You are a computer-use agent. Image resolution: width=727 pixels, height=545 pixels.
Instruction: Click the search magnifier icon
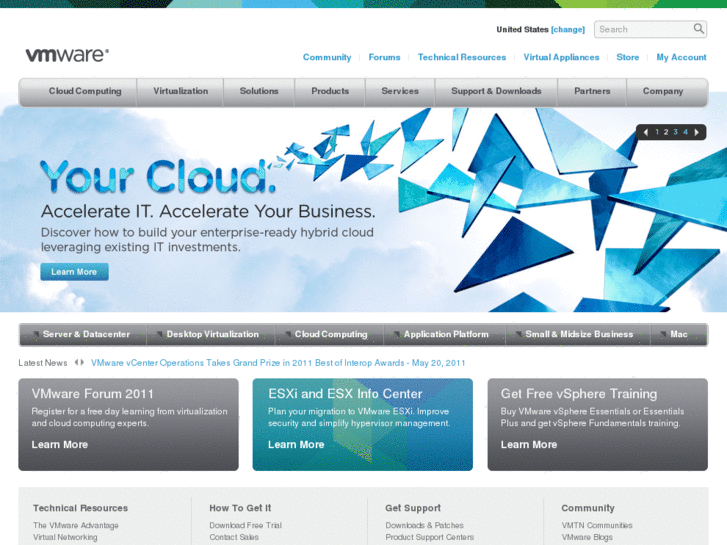(698, 29)
